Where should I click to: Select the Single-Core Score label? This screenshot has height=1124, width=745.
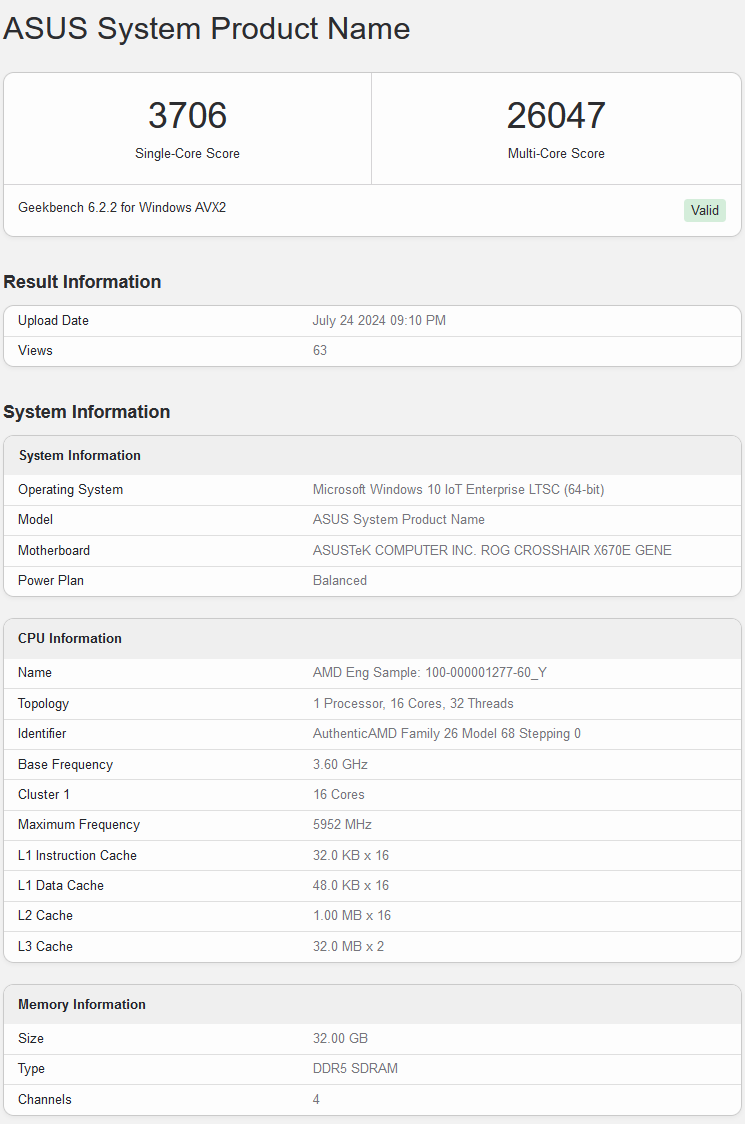[x=187, y=153]
